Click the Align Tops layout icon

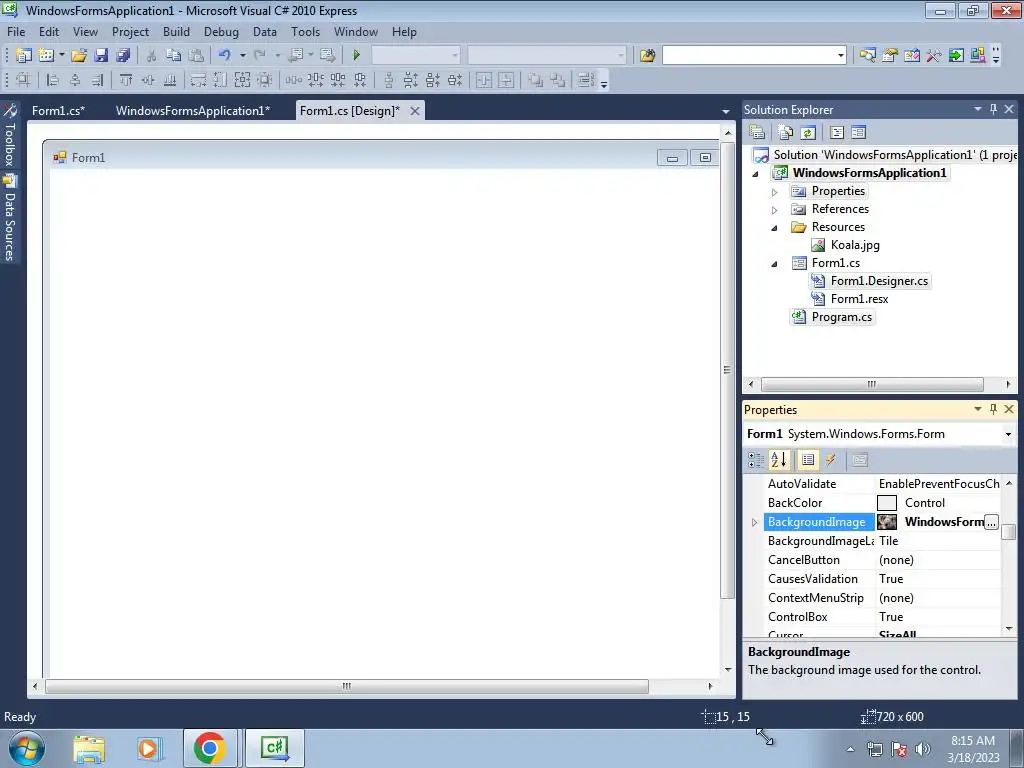tap(126, 80)
